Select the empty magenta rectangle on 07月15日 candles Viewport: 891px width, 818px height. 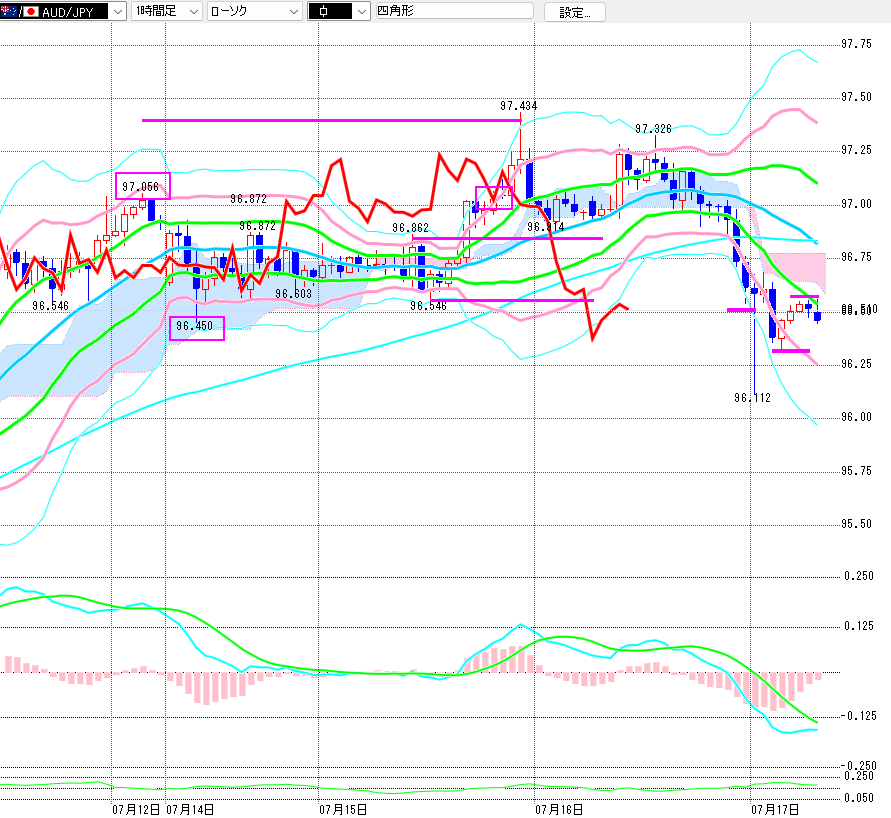coord(494,198)
